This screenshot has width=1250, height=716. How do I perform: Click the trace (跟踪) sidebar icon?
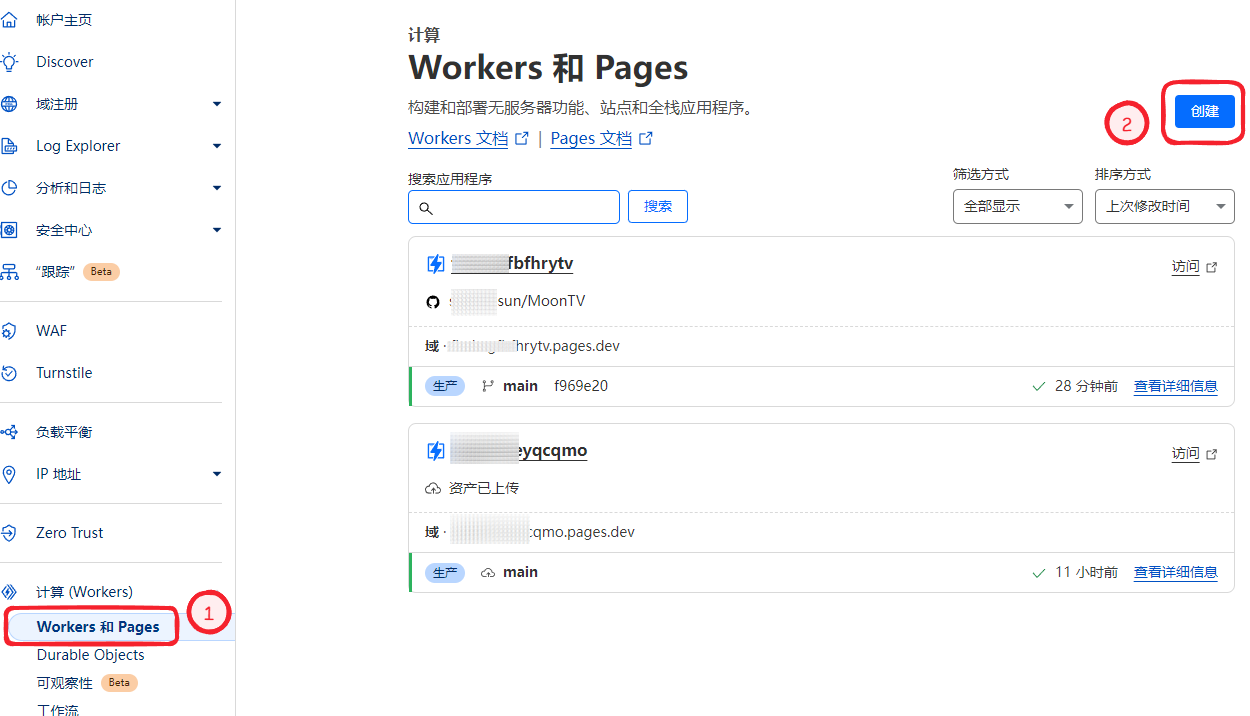(9, 272)
